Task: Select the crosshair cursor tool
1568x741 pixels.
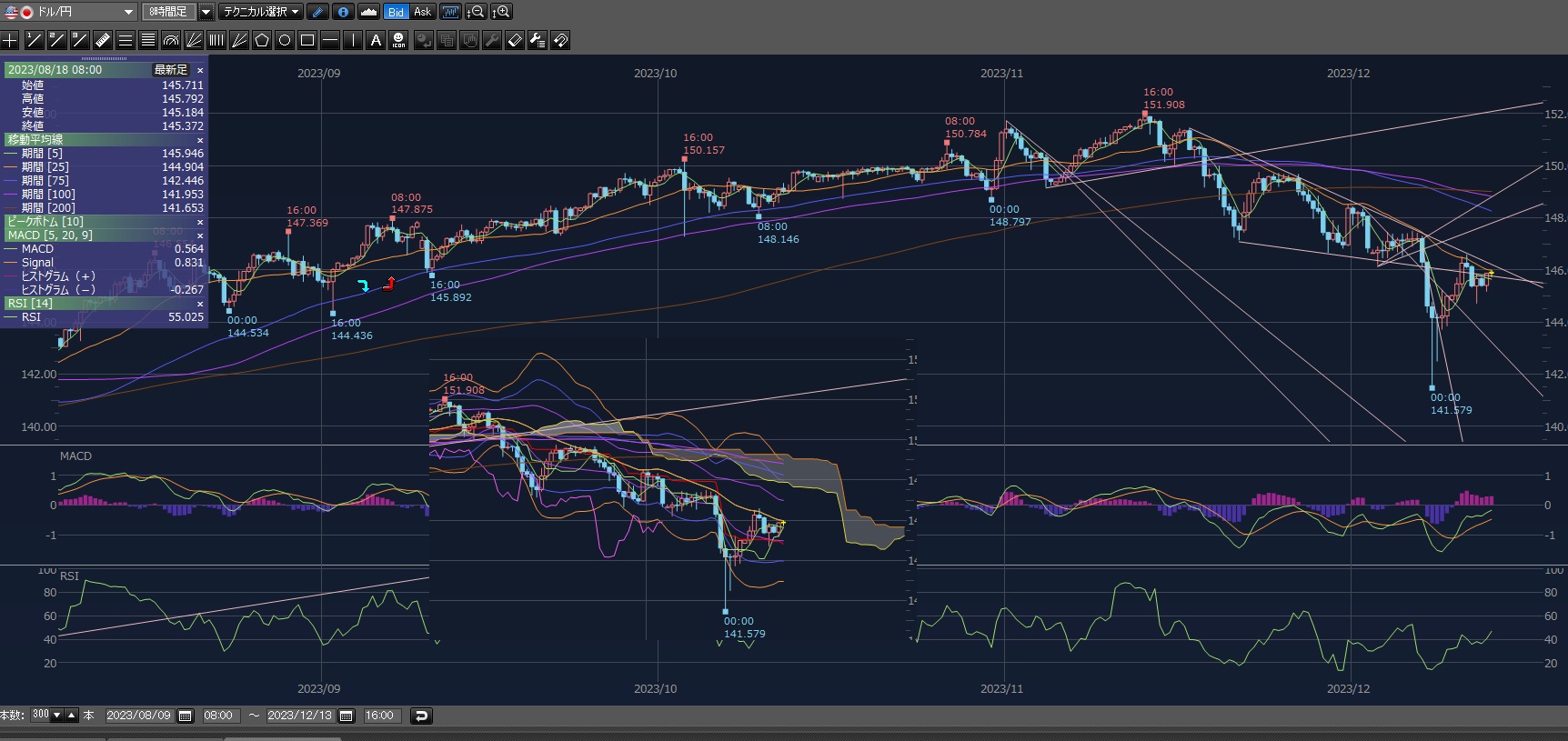Action: (10, 40)
